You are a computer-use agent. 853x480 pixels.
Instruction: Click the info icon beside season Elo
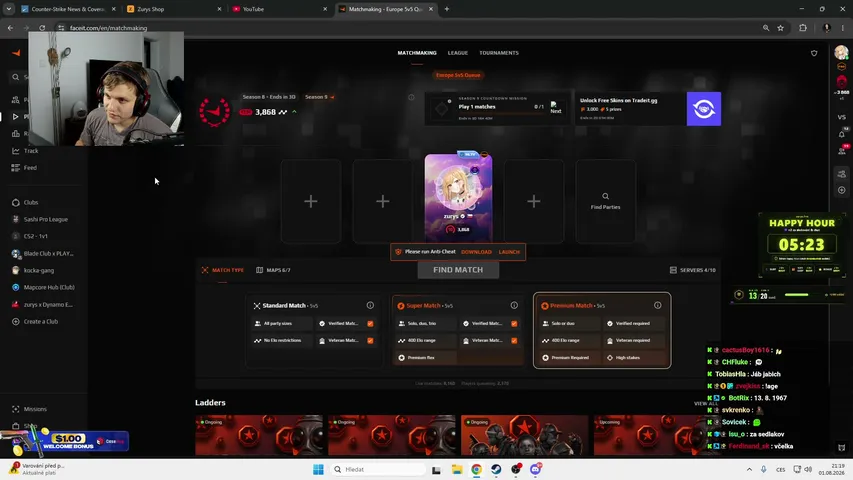[411, 97]
